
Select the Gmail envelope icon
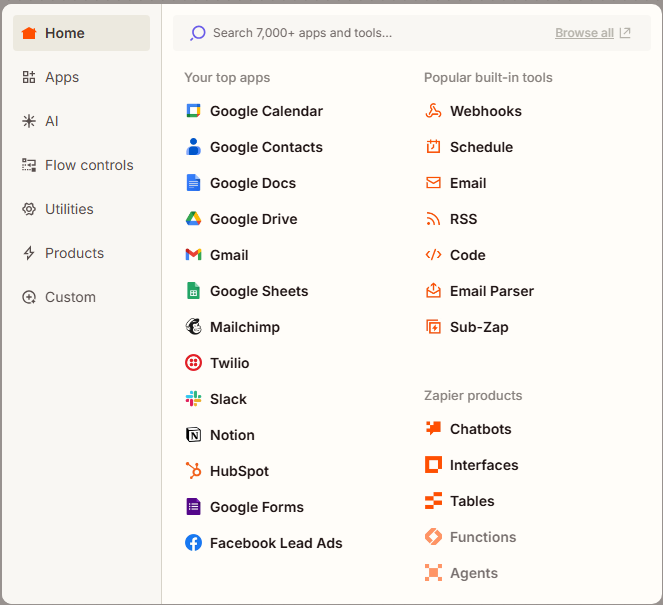193,255
